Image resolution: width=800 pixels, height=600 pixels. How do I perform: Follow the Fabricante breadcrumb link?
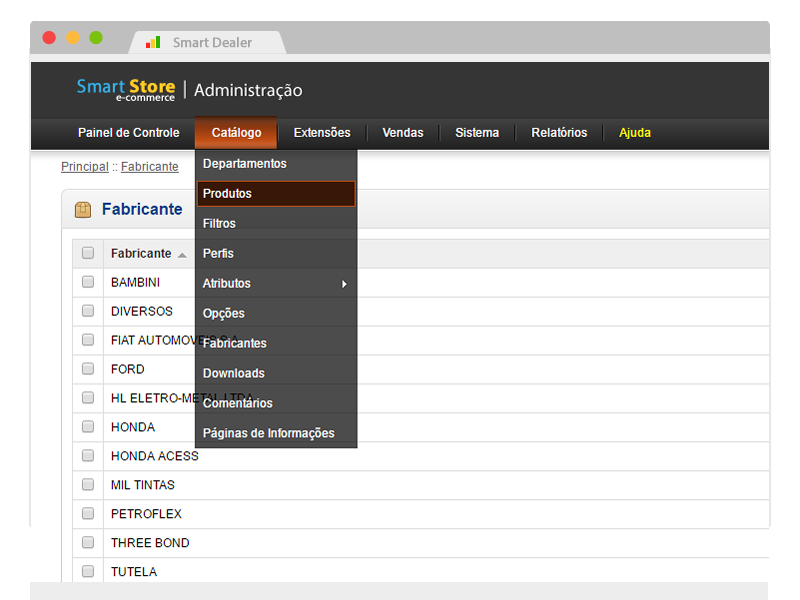[x=149, y=167]
